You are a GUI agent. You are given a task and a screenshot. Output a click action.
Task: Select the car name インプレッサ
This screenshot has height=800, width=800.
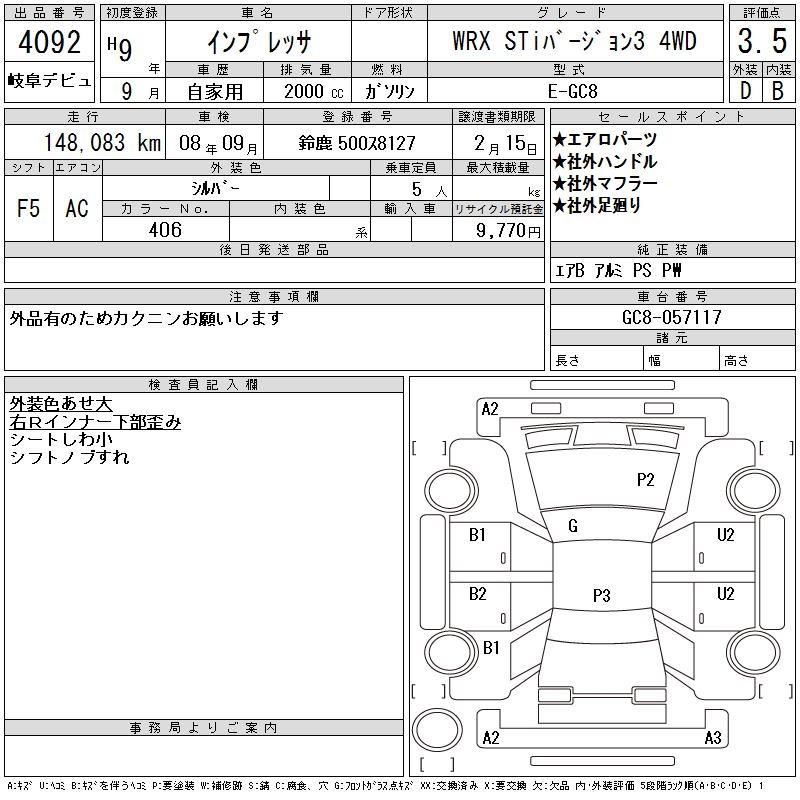[259, 42]
